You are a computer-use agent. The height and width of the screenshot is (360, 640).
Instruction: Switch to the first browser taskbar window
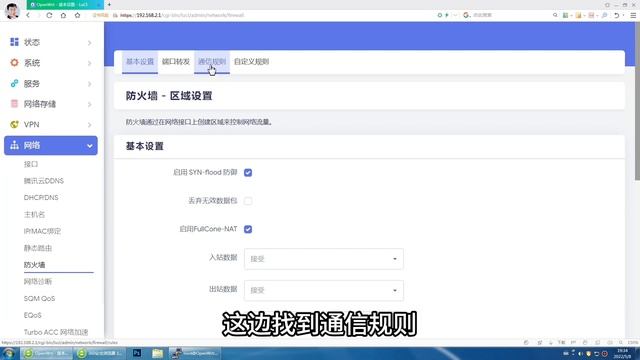46,353
